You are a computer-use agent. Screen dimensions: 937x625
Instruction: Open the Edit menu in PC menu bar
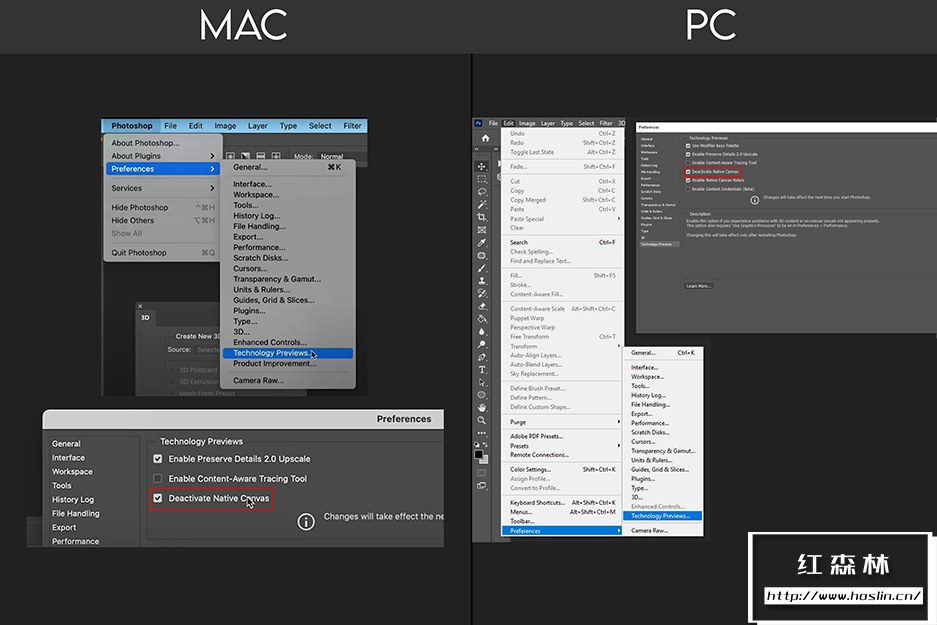click(x=508, y=123)
